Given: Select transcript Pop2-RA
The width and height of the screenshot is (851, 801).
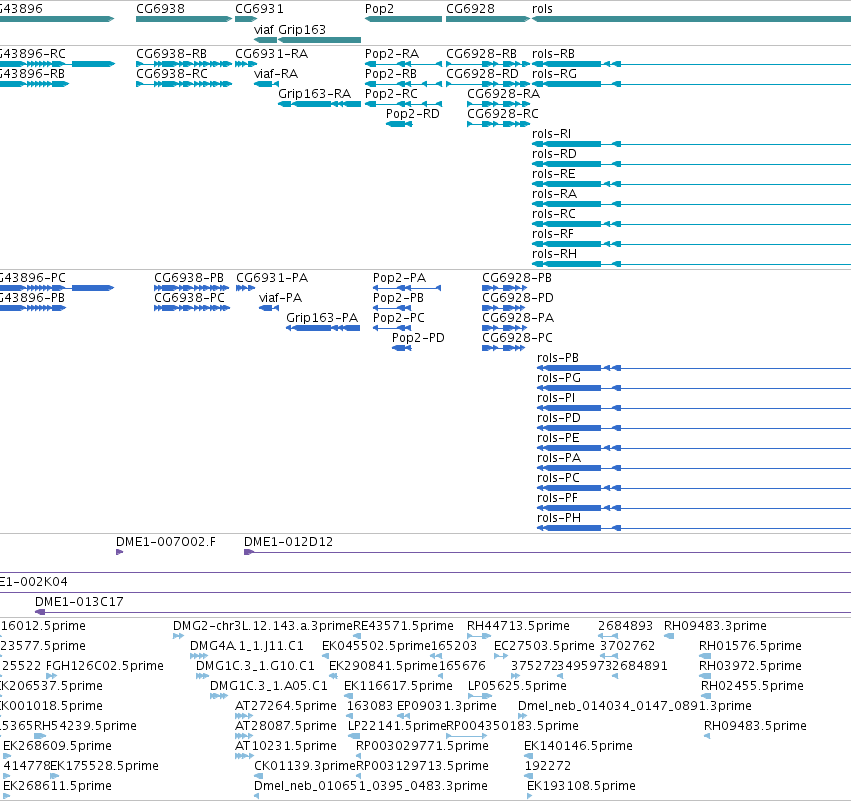Looking at the screenshot, I should click(x=392, y=54).
